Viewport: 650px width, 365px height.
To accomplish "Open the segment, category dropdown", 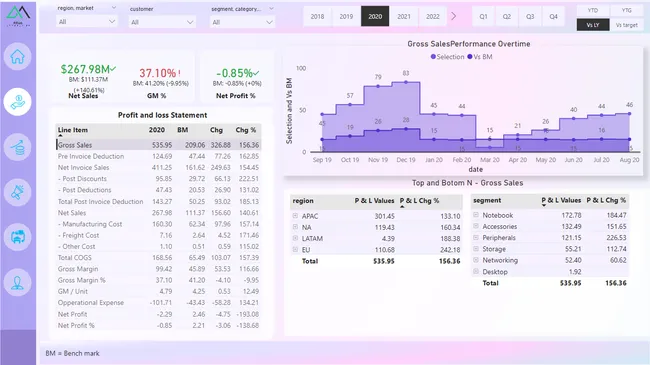I will 242,22.
